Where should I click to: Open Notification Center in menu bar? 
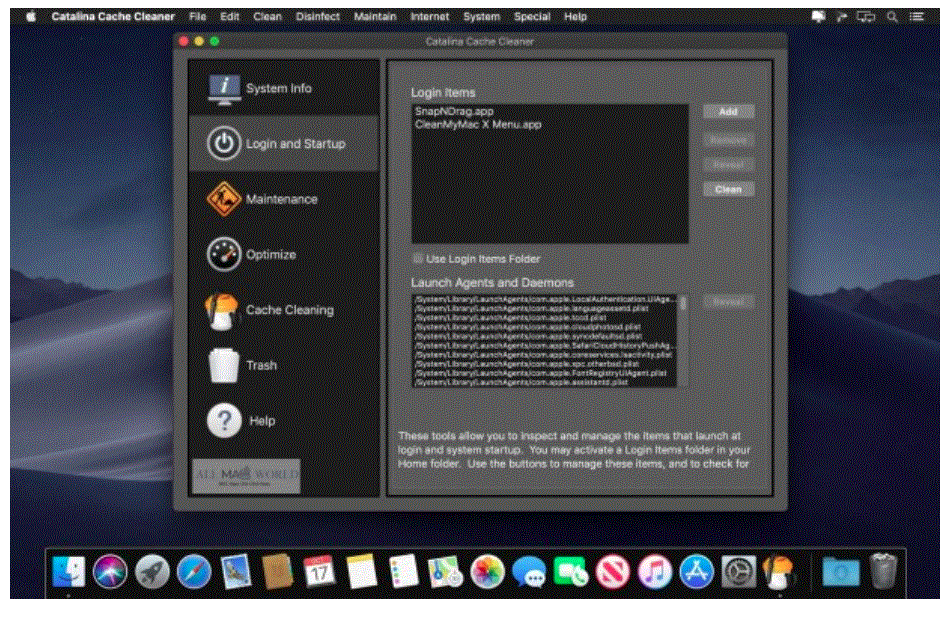pyautogui.click(x=917, y=16)
